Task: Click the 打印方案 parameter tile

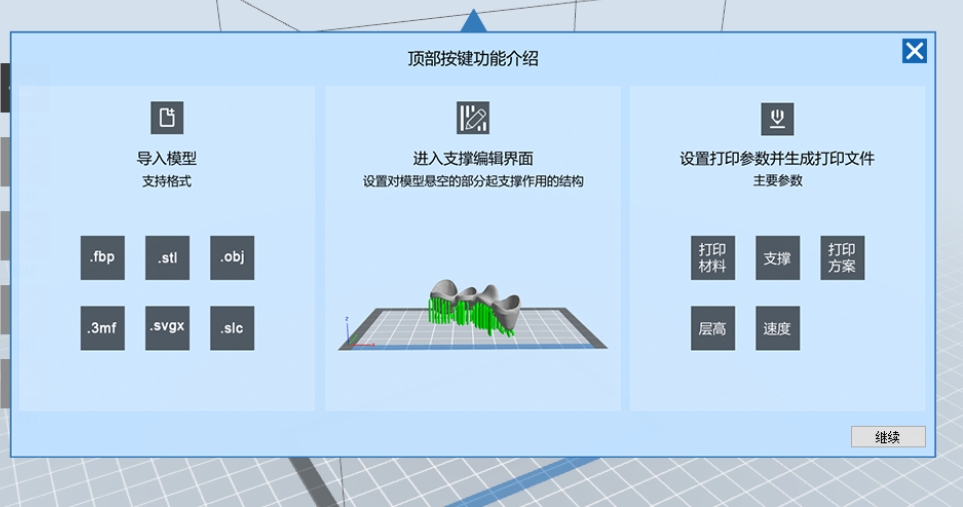Action: [843, 258]
